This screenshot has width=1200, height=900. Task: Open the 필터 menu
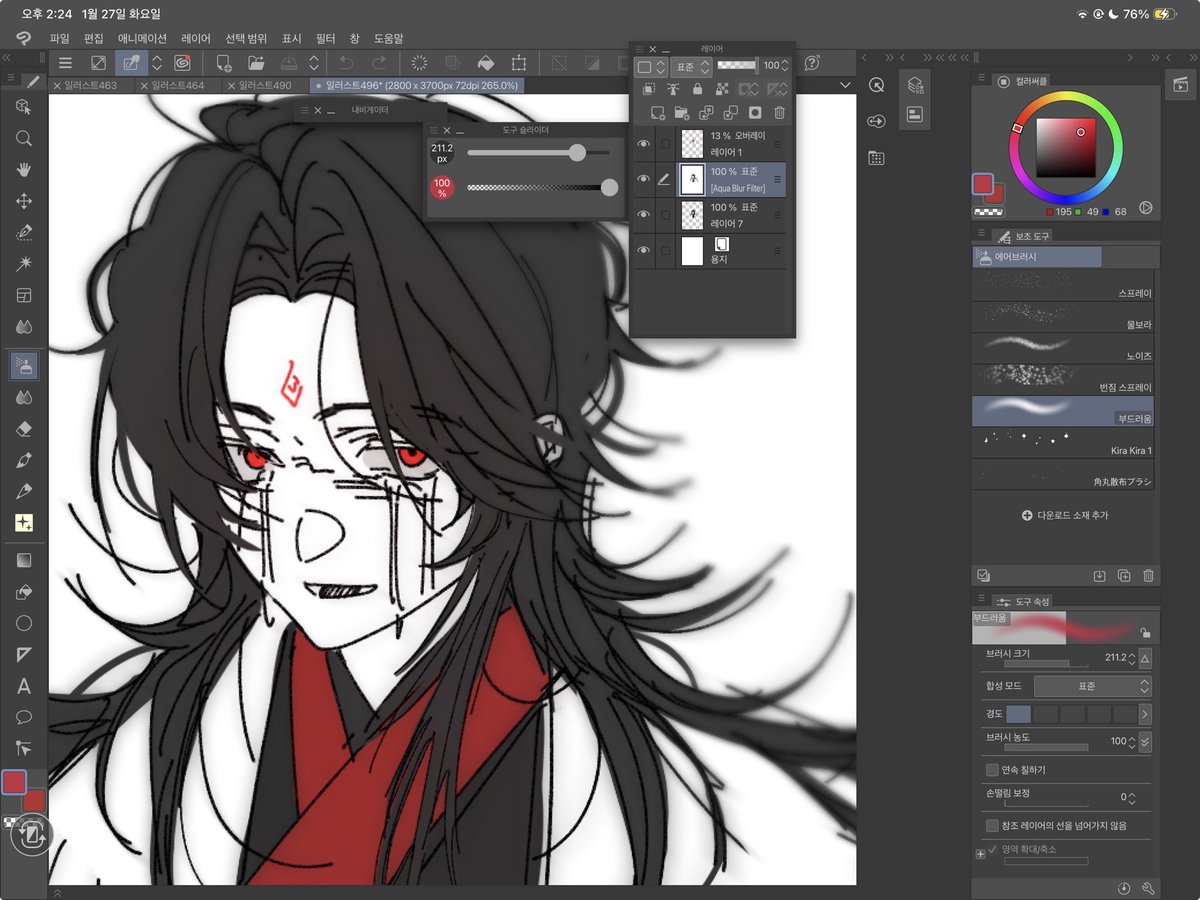click(x=325, y=38)
